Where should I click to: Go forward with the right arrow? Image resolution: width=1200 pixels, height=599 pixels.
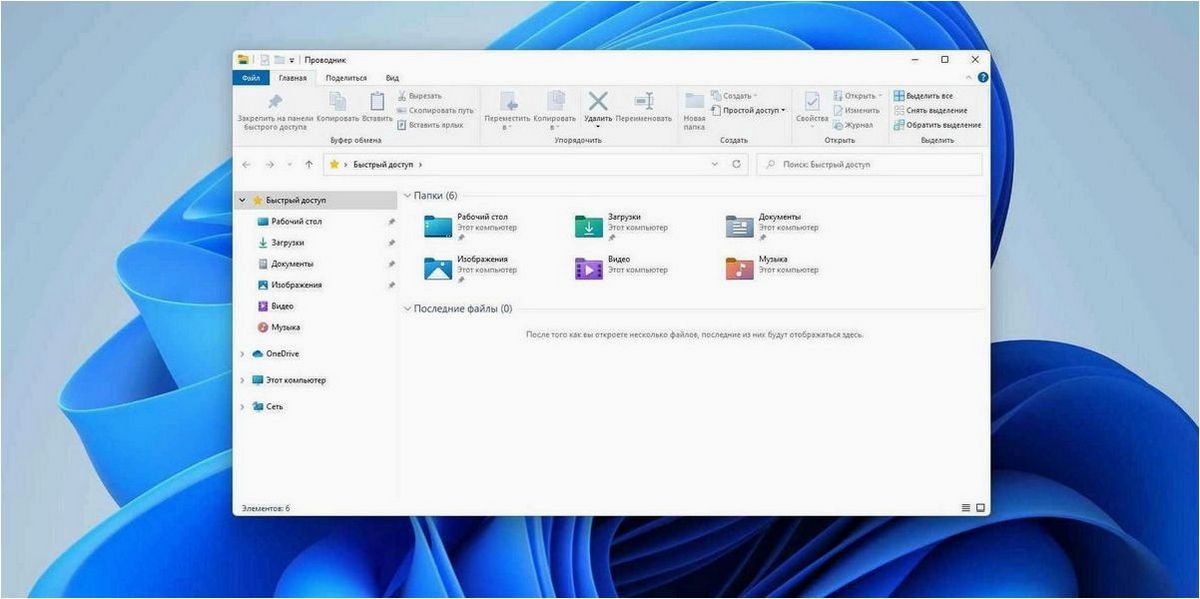(269, 164)
